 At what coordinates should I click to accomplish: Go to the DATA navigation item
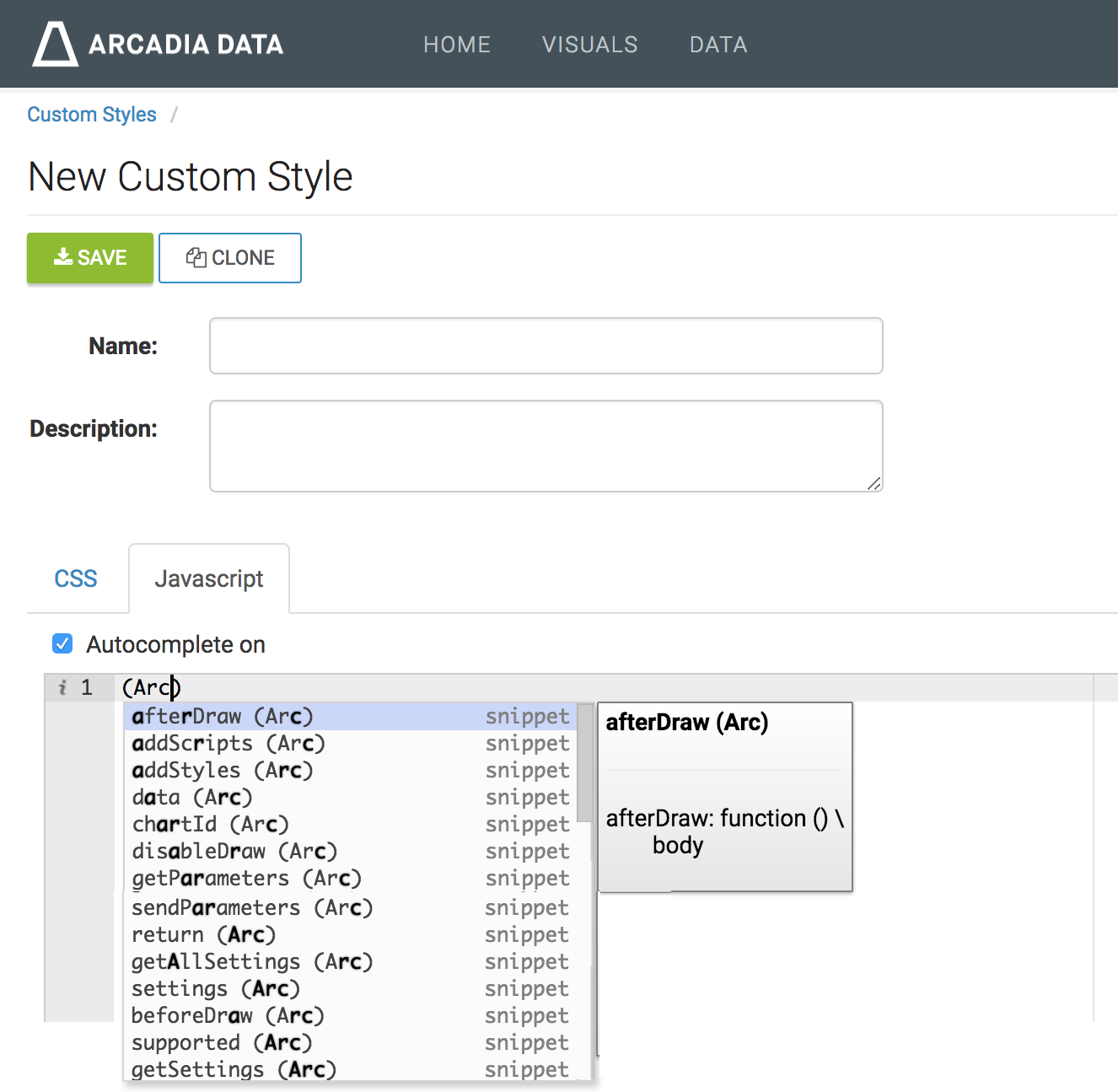click(718, 45)
